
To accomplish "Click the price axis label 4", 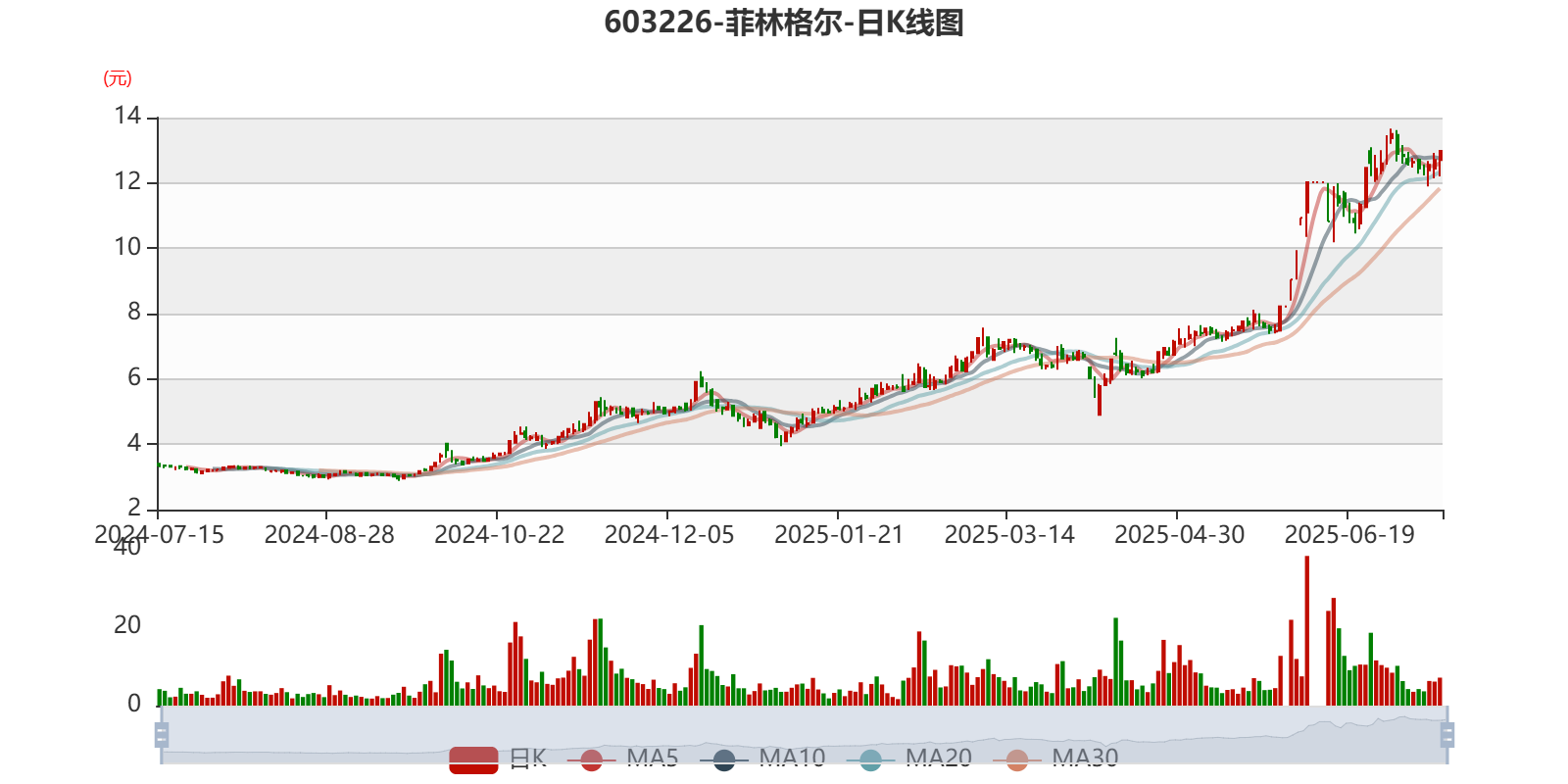I will click(134, 443).
